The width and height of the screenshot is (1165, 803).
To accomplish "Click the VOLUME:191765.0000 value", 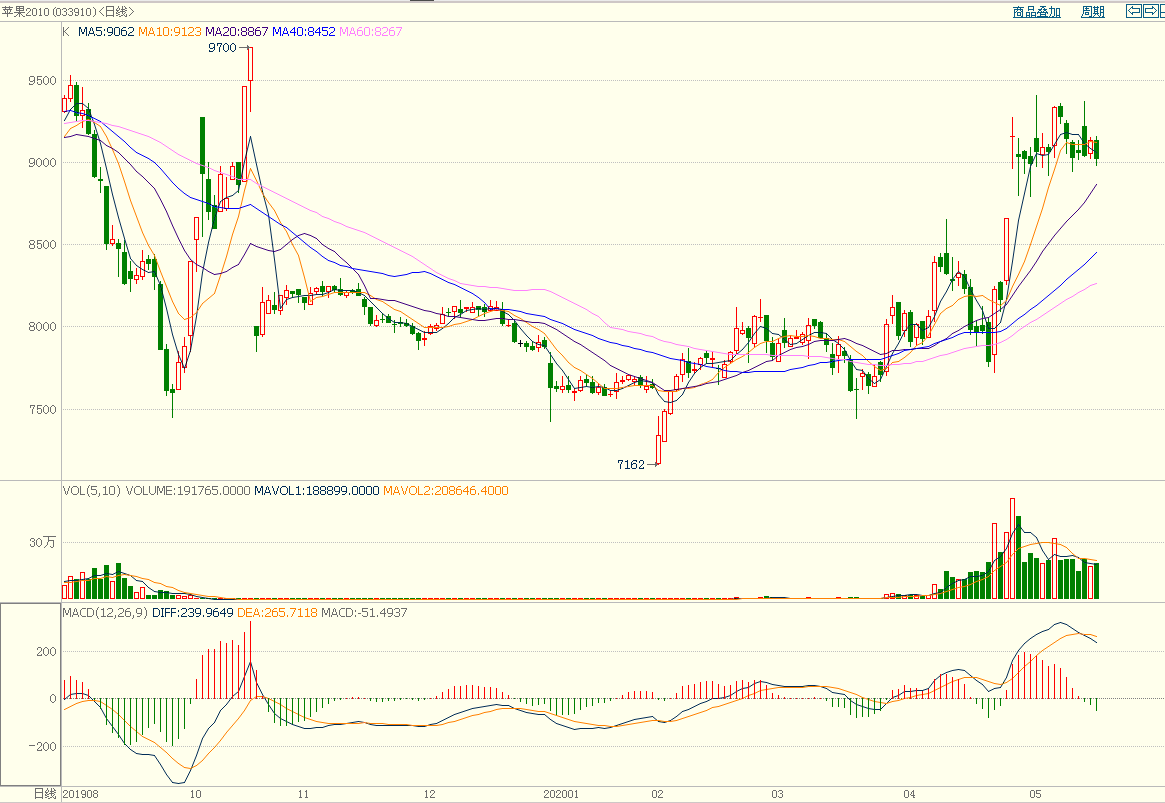I will tap(188, 490).
